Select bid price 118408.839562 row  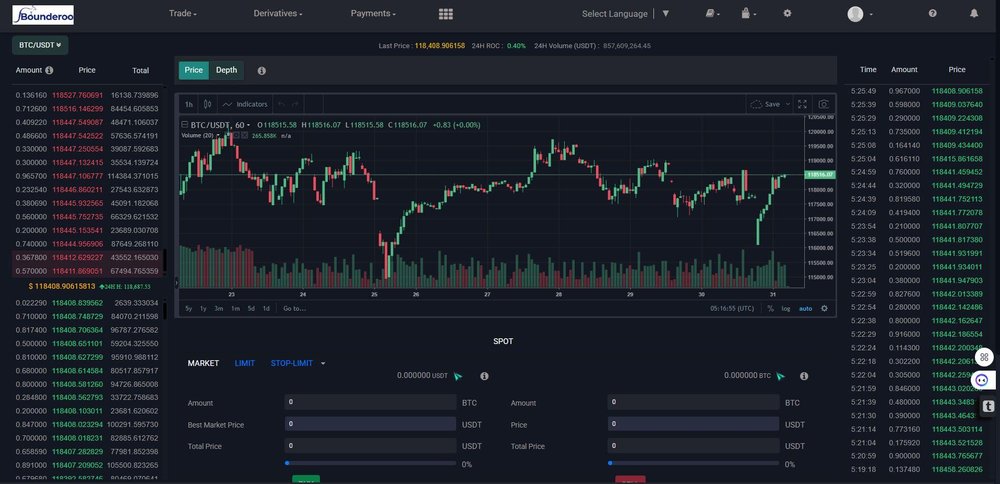pyautogui.click(x=87, y=303)
